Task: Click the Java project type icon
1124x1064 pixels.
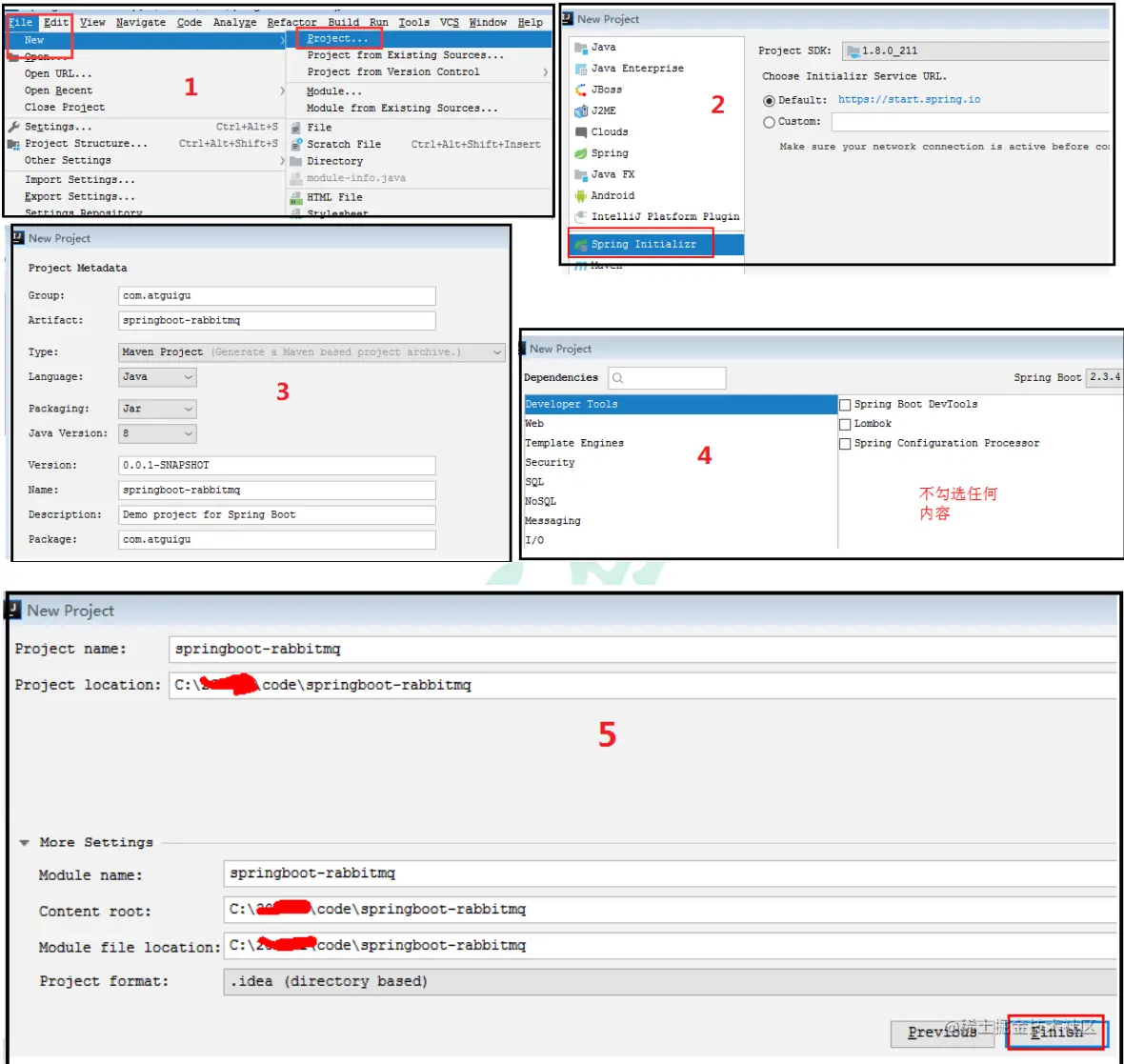Action: point(581,48)
